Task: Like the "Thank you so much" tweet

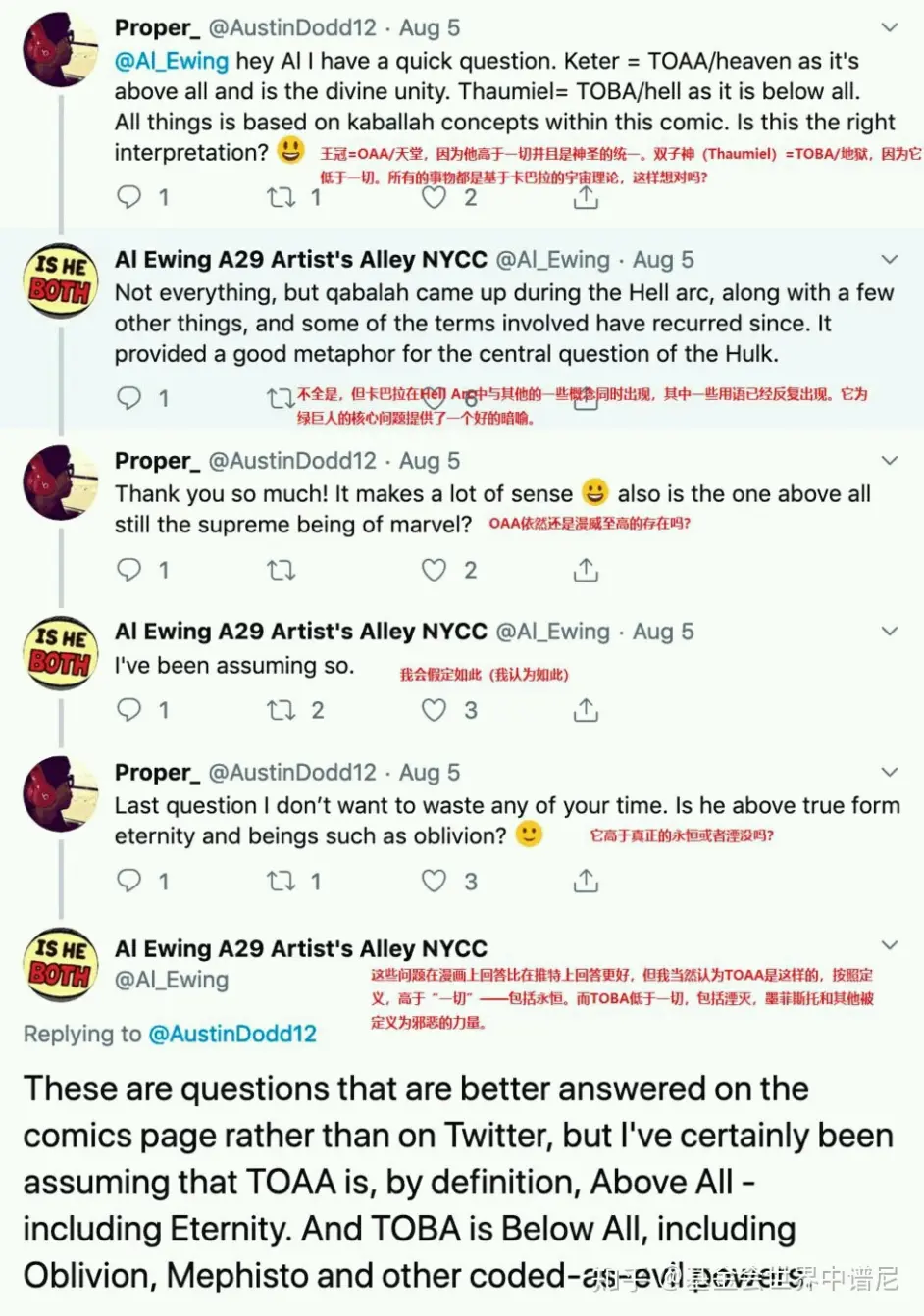Action: [434, 570]
